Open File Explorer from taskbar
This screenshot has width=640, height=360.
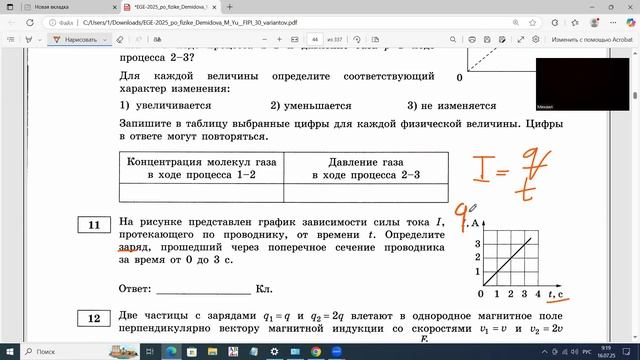pyautogui.click(x=212, y=351)
